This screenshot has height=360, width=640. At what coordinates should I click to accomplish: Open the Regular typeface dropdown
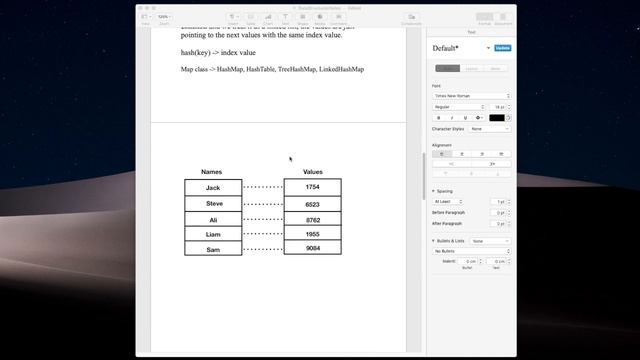tap(458, 107)
